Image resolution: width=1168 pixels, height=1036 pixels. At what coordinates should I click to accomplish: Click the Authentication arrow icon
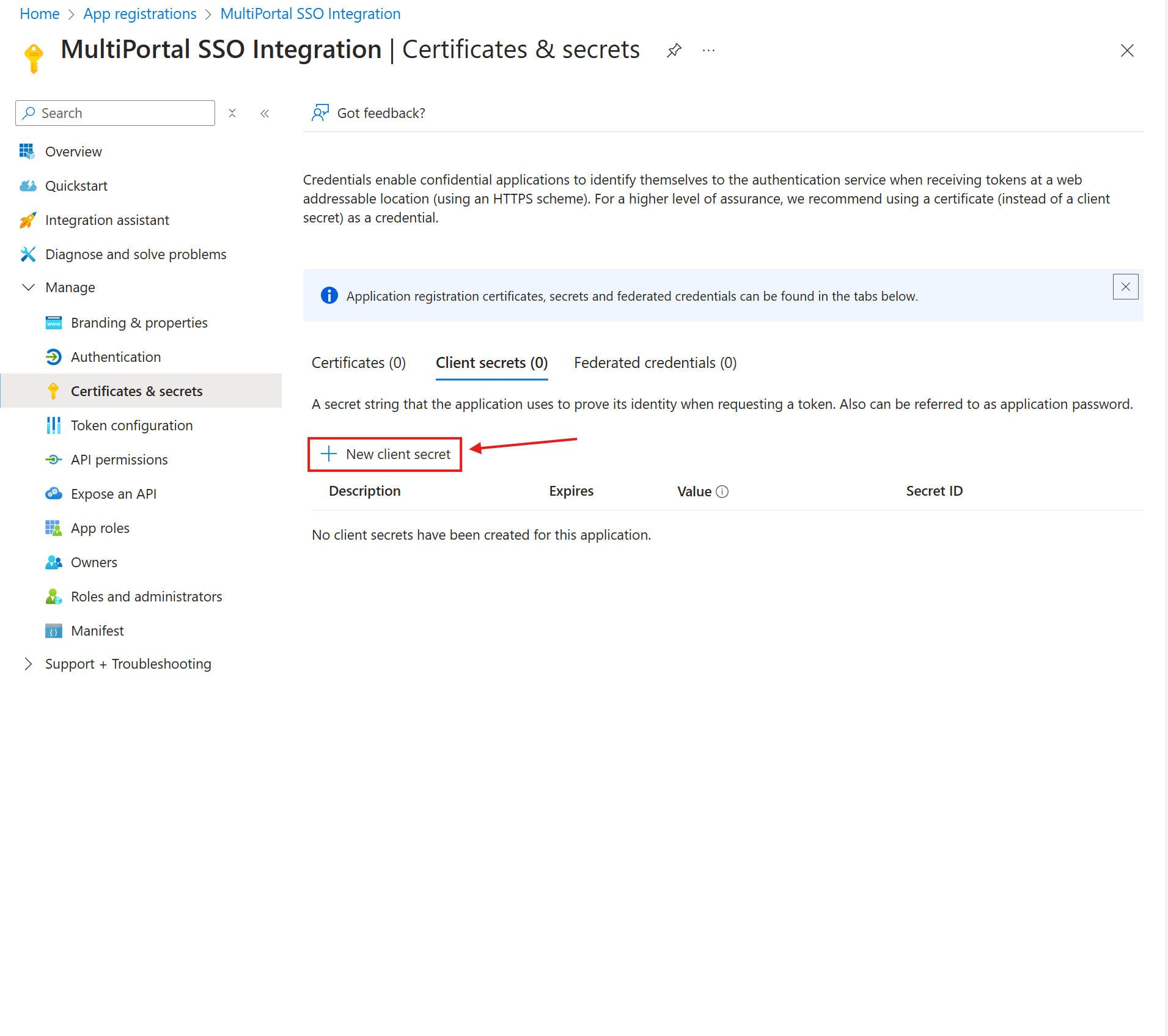pyautogui.click(x=54, y=357)
